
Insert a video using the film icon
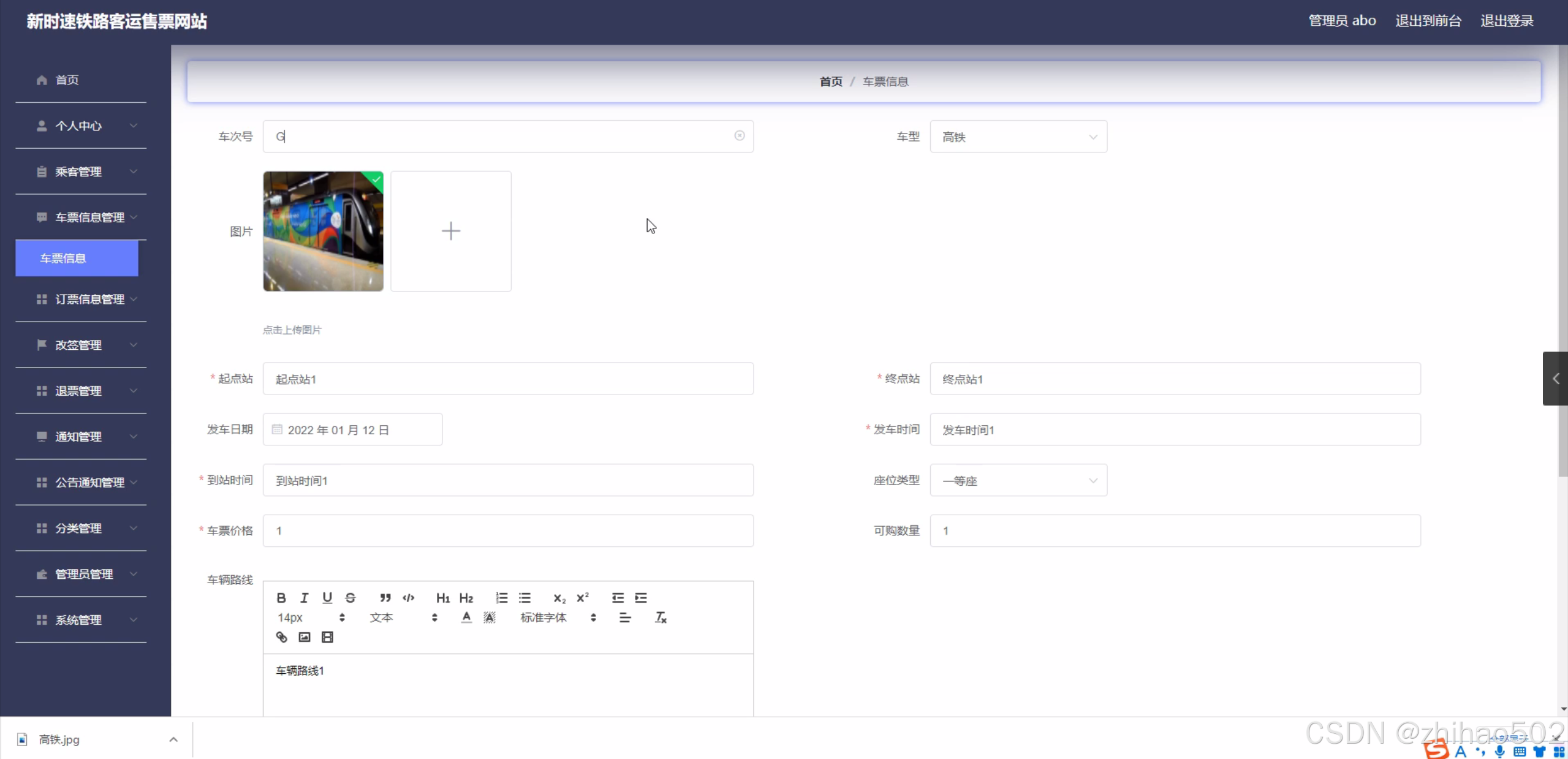click(x=328, y=637)
